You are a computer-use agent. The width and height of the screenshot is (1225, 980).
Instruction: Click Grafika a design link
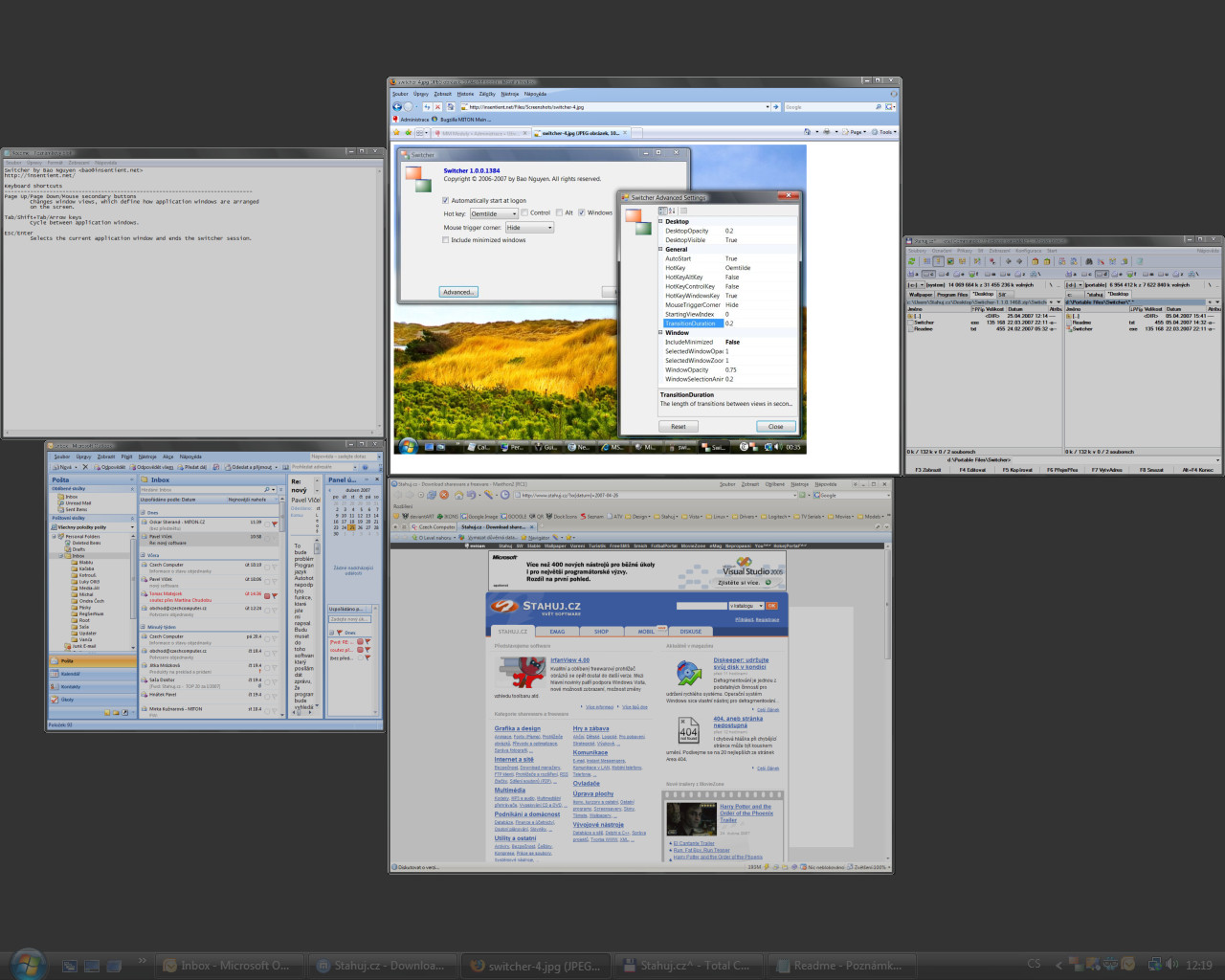coord(518,728)
